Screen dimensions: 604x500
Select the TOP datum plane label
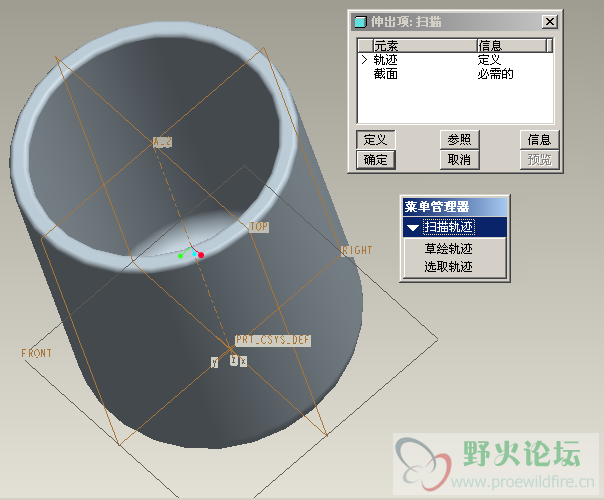click(259, 227)
